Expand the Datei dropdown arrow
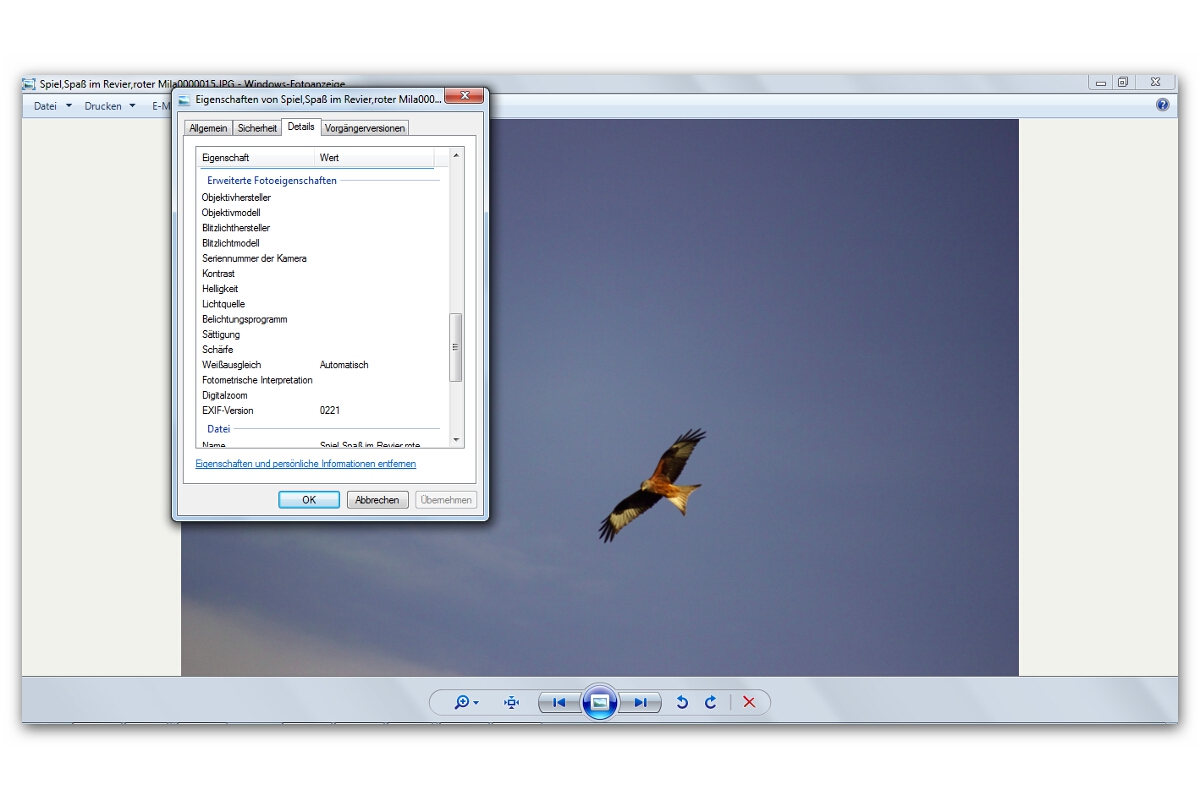This screenshot has height=800, width=1200. (x=69, y=106)
